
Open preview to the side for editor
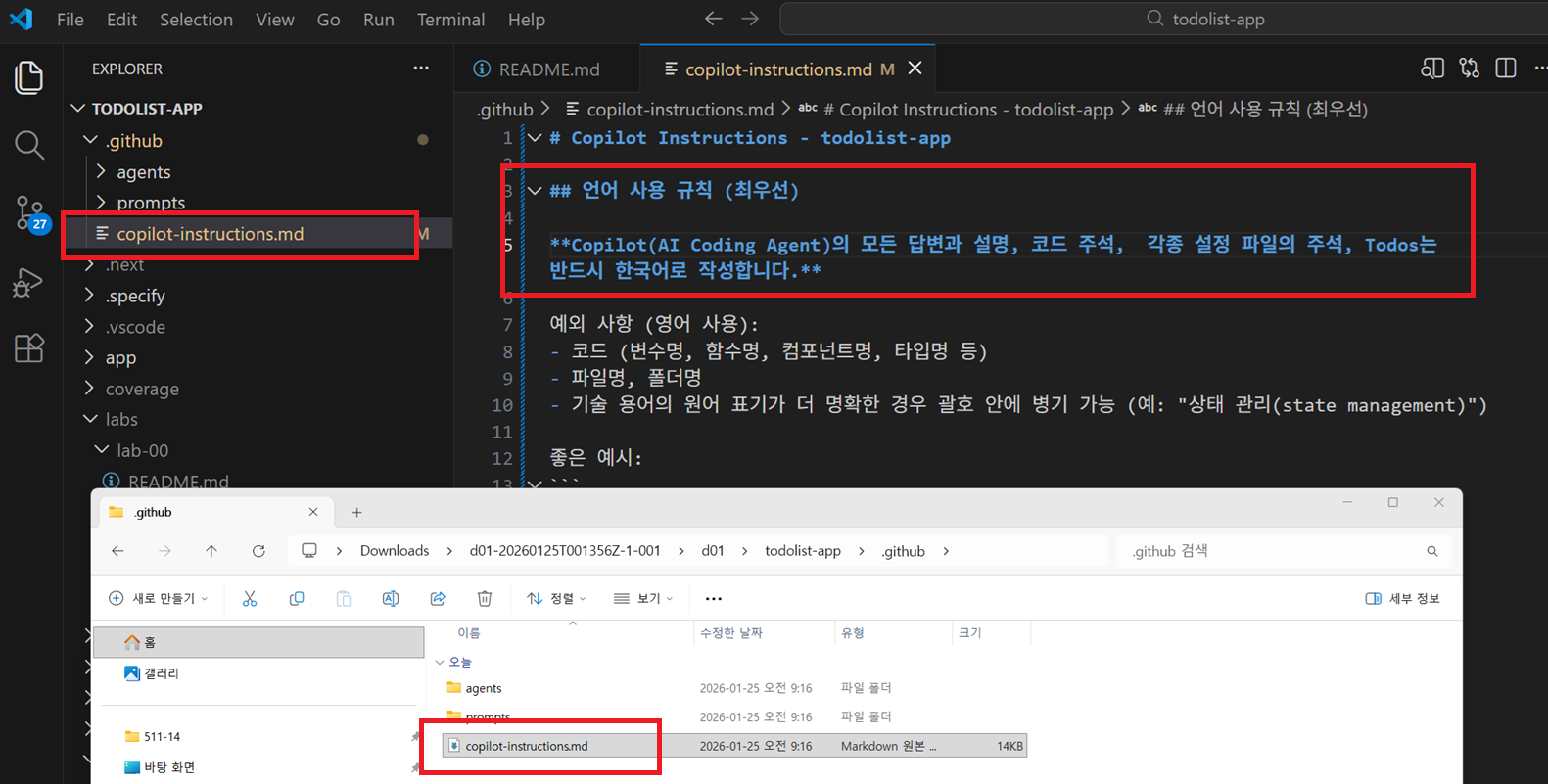click(x=1432, y=69)
